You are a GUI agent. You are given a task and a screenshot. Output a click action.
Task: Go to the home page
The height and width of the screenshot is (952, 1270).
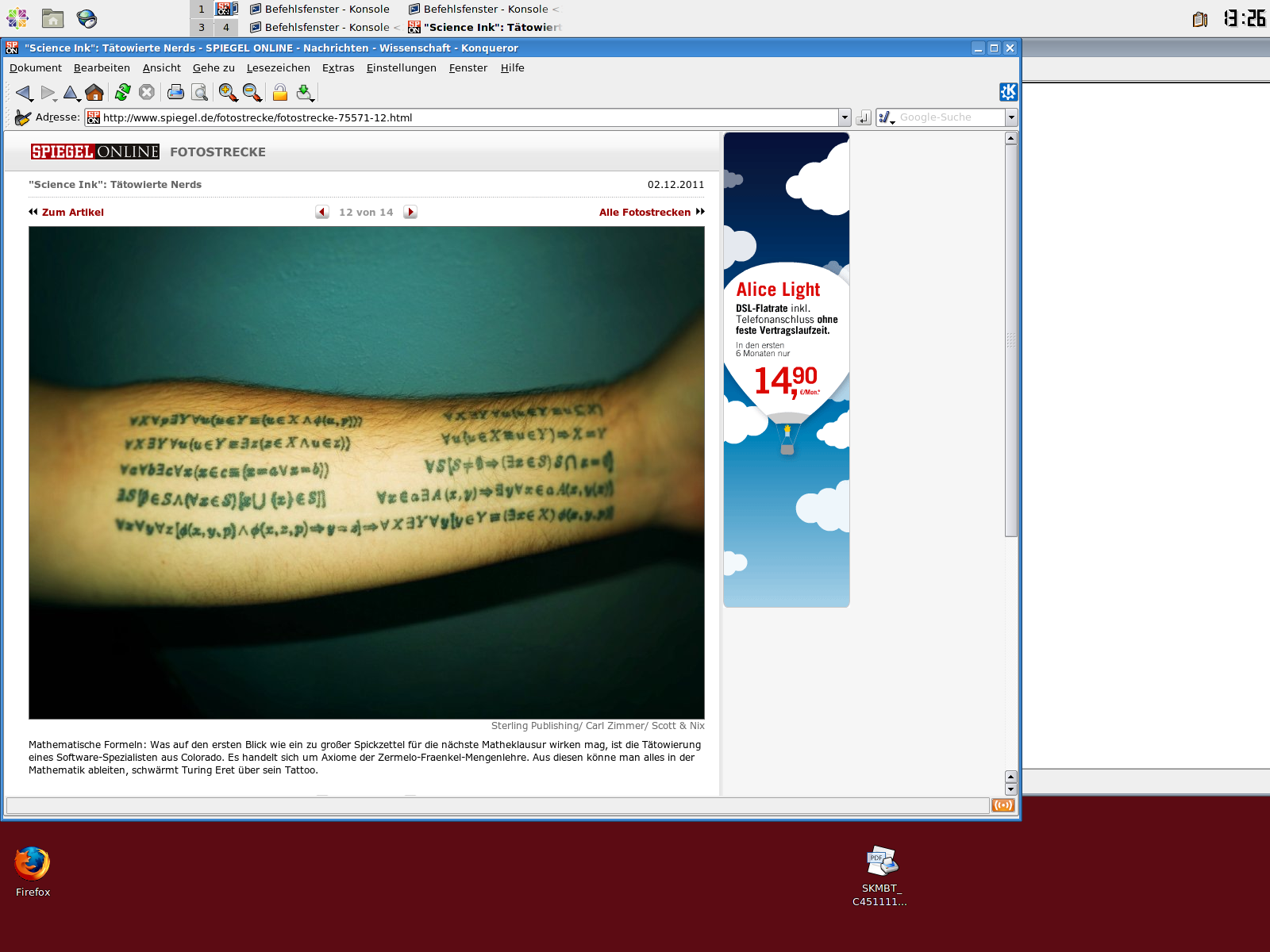[94, 93]
